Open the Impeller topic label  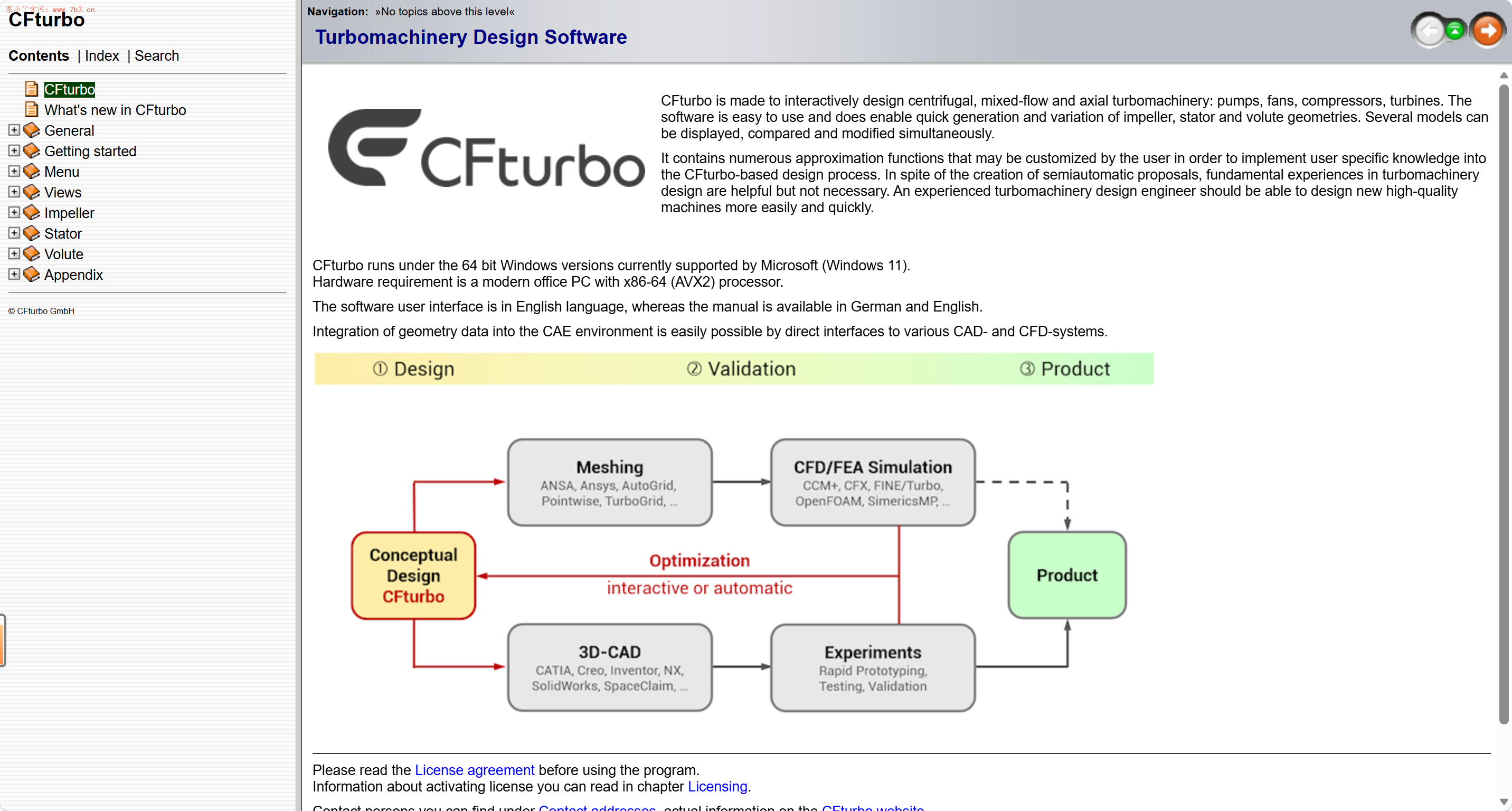(x=69, y=212)
